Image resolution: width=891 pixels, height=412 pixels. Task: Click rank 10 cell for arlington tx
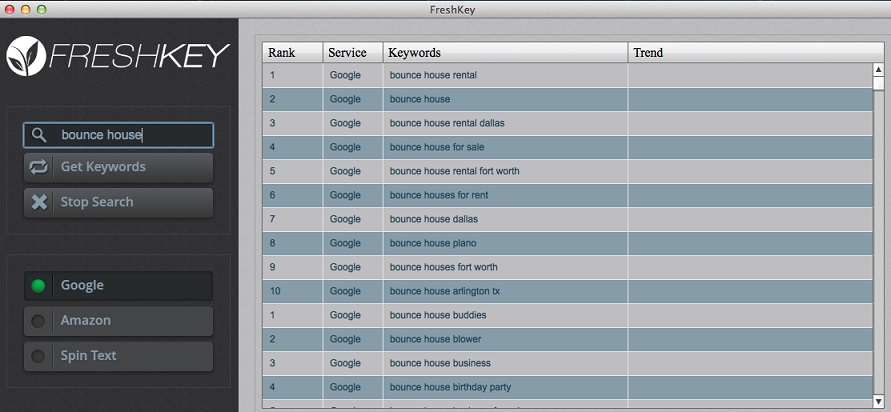pos(293,291)
